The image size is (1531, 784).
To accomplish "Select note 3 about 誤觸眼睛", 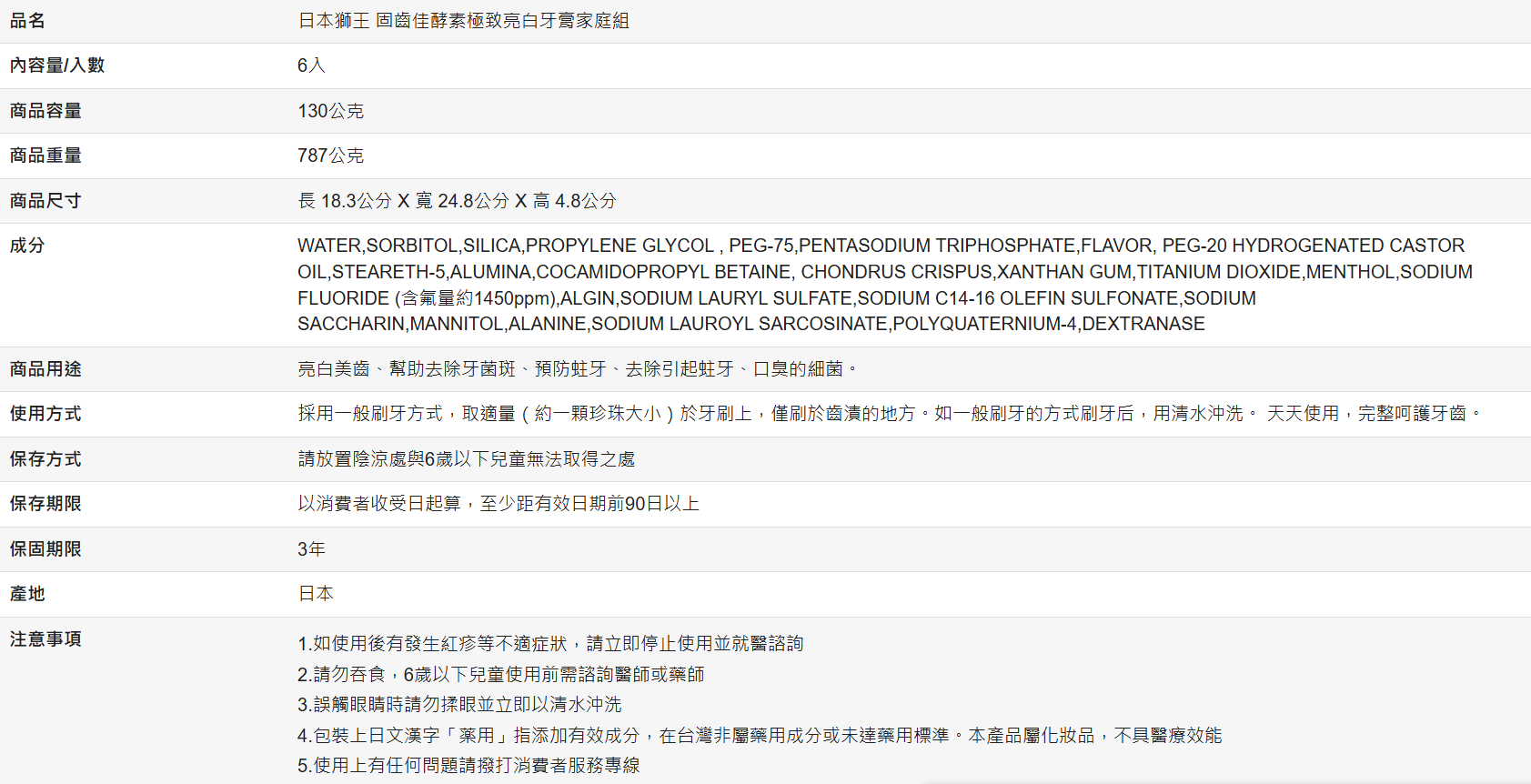I will (459, 705).
